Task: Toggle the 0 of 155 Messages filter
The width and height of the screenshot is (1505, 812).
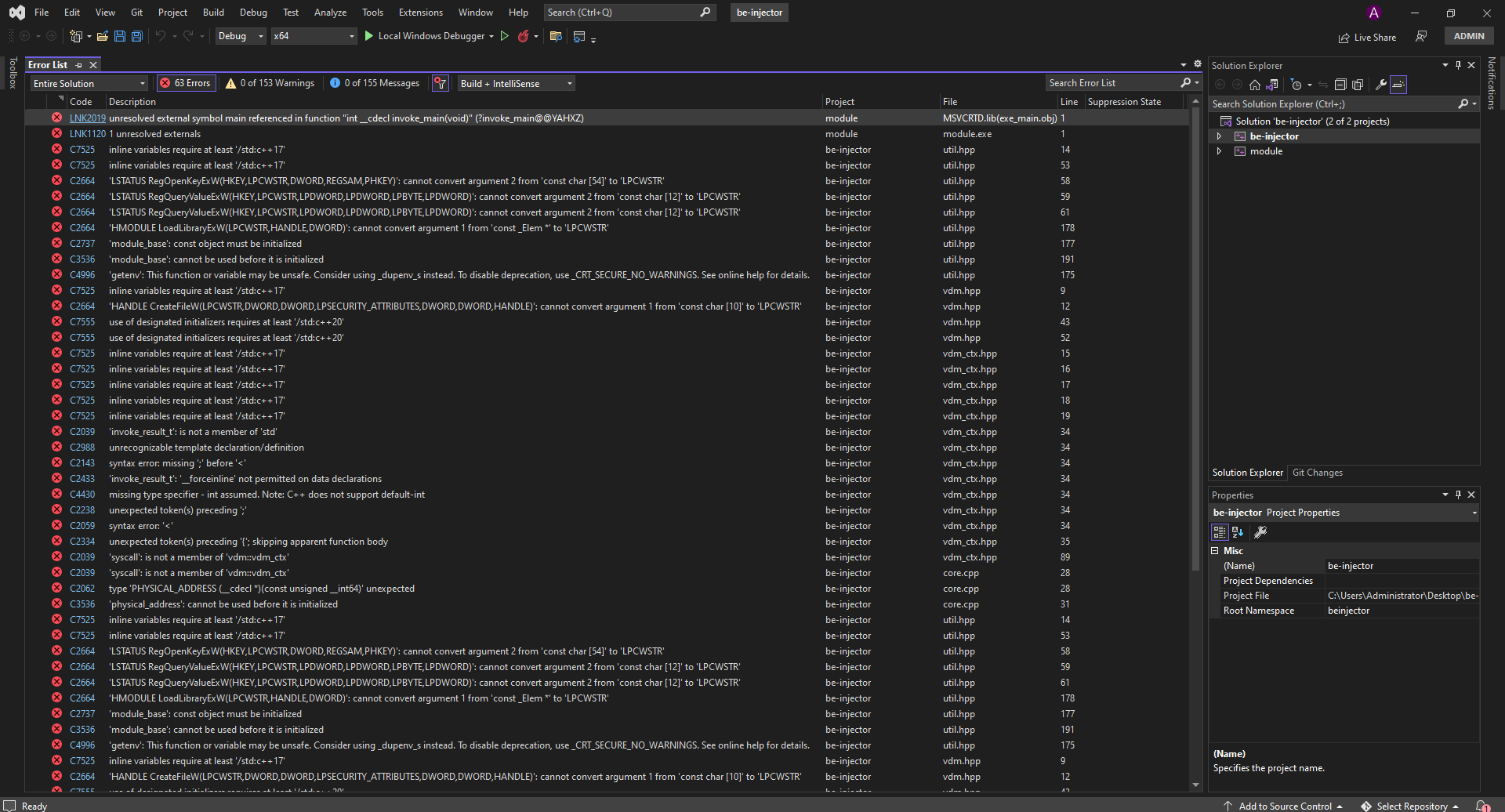Action: pyautogui.click(x=375, y=83)
